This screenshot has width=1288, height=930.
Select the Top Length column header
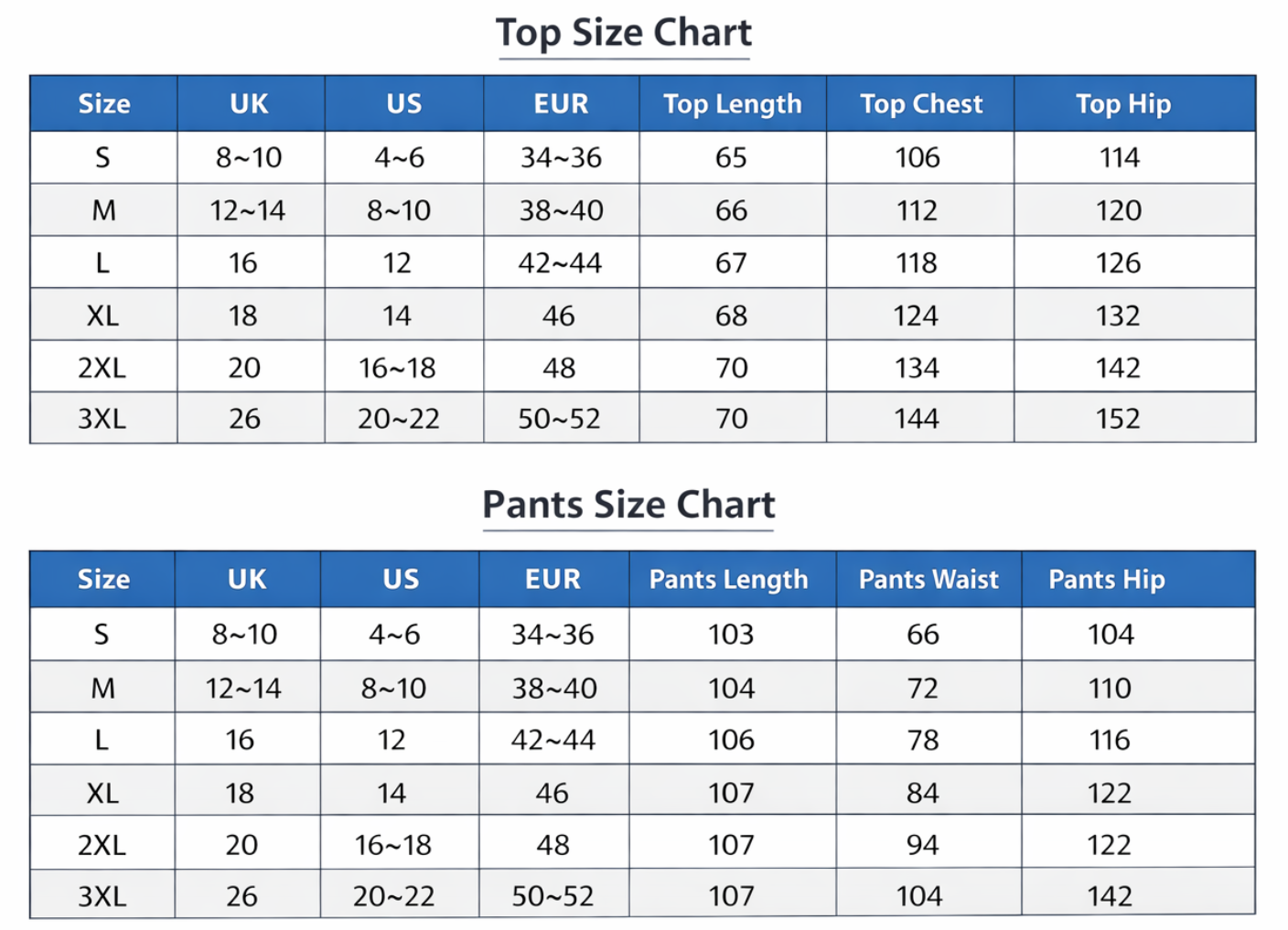[x=732, y=104]
